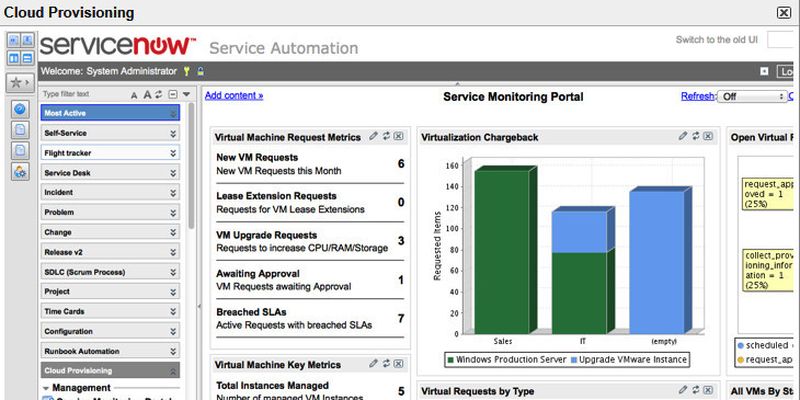Image resolution: width=800 pixels, height=400 pixels.
Task: Edit the Virtualization Chargeback widget
Action: point(683,136)
